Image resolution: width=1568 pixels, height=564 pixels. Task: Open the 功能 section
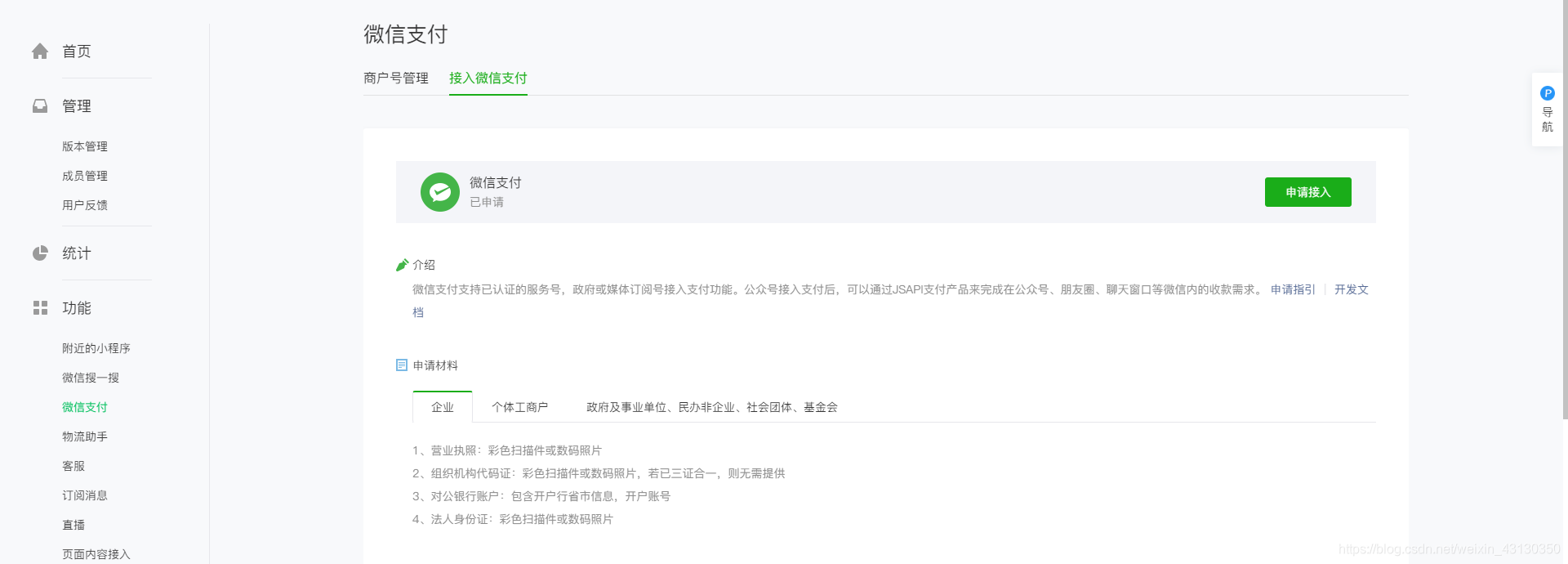click(x=77, y=308)
